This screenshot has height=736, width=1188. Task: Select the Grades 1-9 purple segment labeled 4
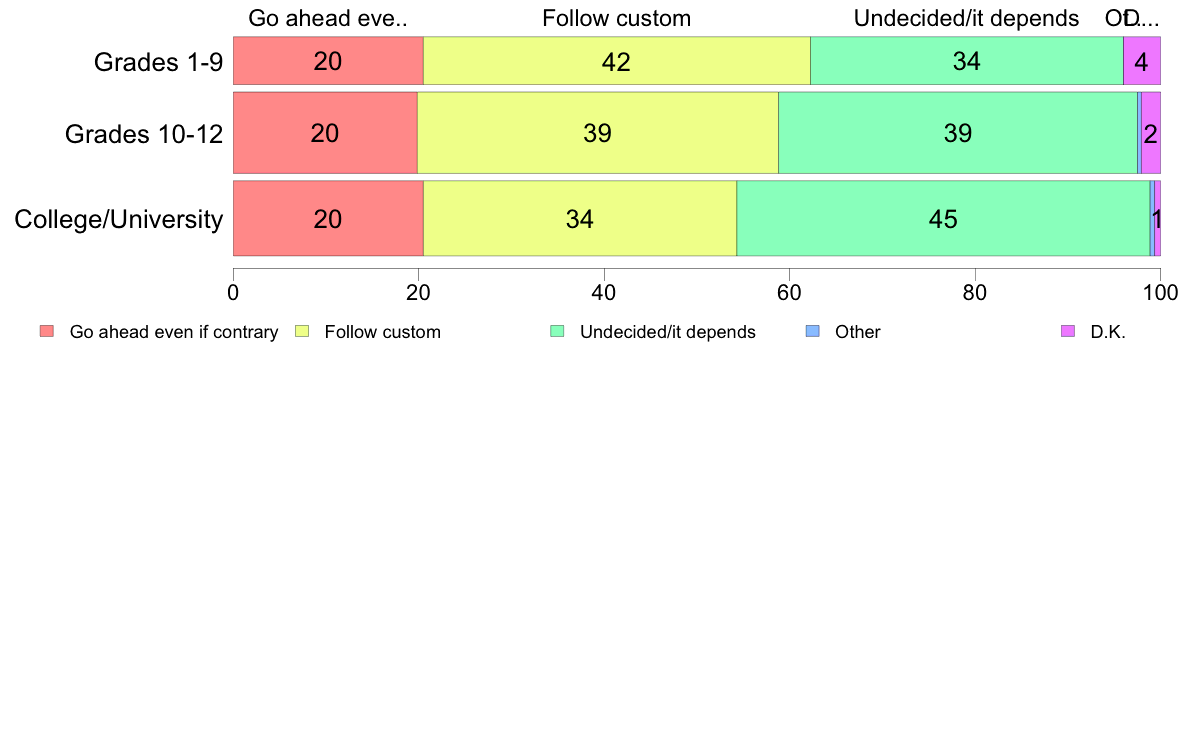pyautogui.click(x=1142, y=61)
